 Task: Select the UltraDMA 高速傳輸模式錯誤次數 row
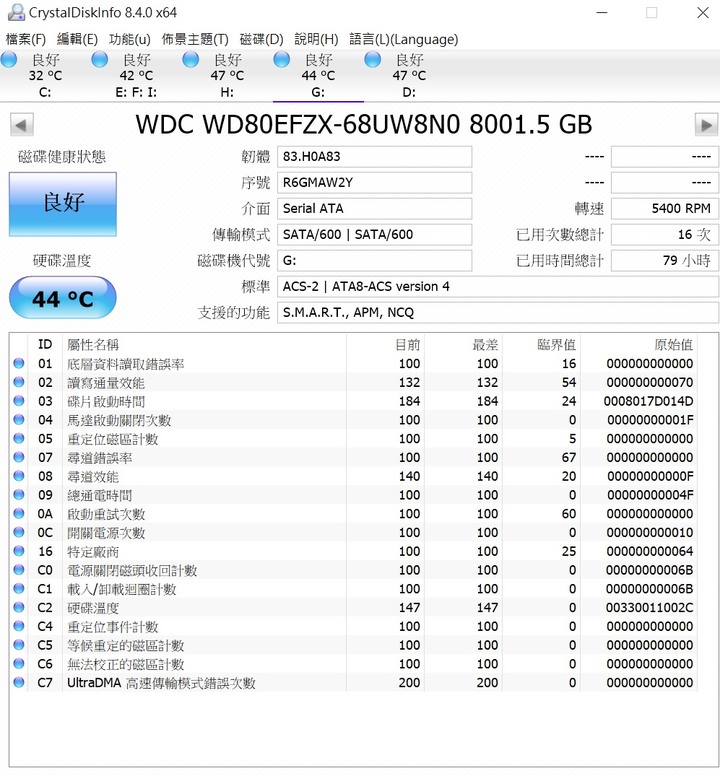coord(353,683)
